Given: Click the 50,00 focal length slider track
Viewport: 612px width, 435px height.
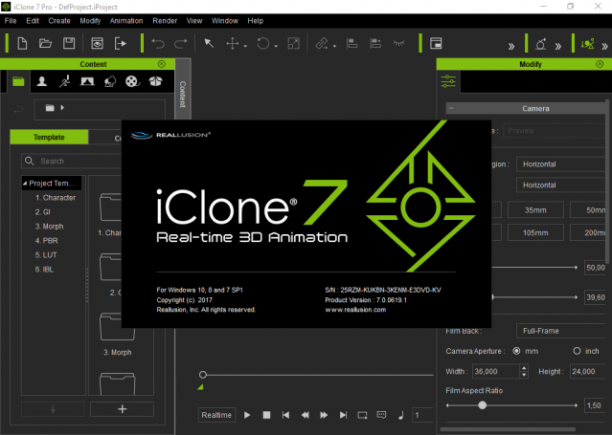Looking at the screenshot, I should (535, 267).
